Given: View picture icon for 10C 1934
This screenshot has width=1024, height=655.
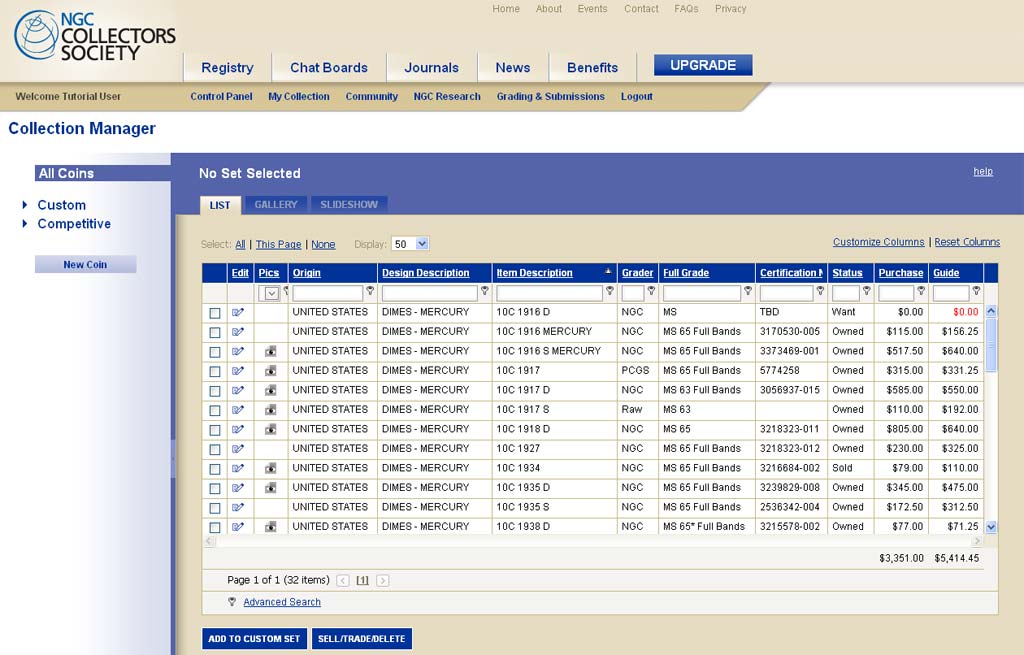Looking at the screenshot, I should tap(270, 468).
